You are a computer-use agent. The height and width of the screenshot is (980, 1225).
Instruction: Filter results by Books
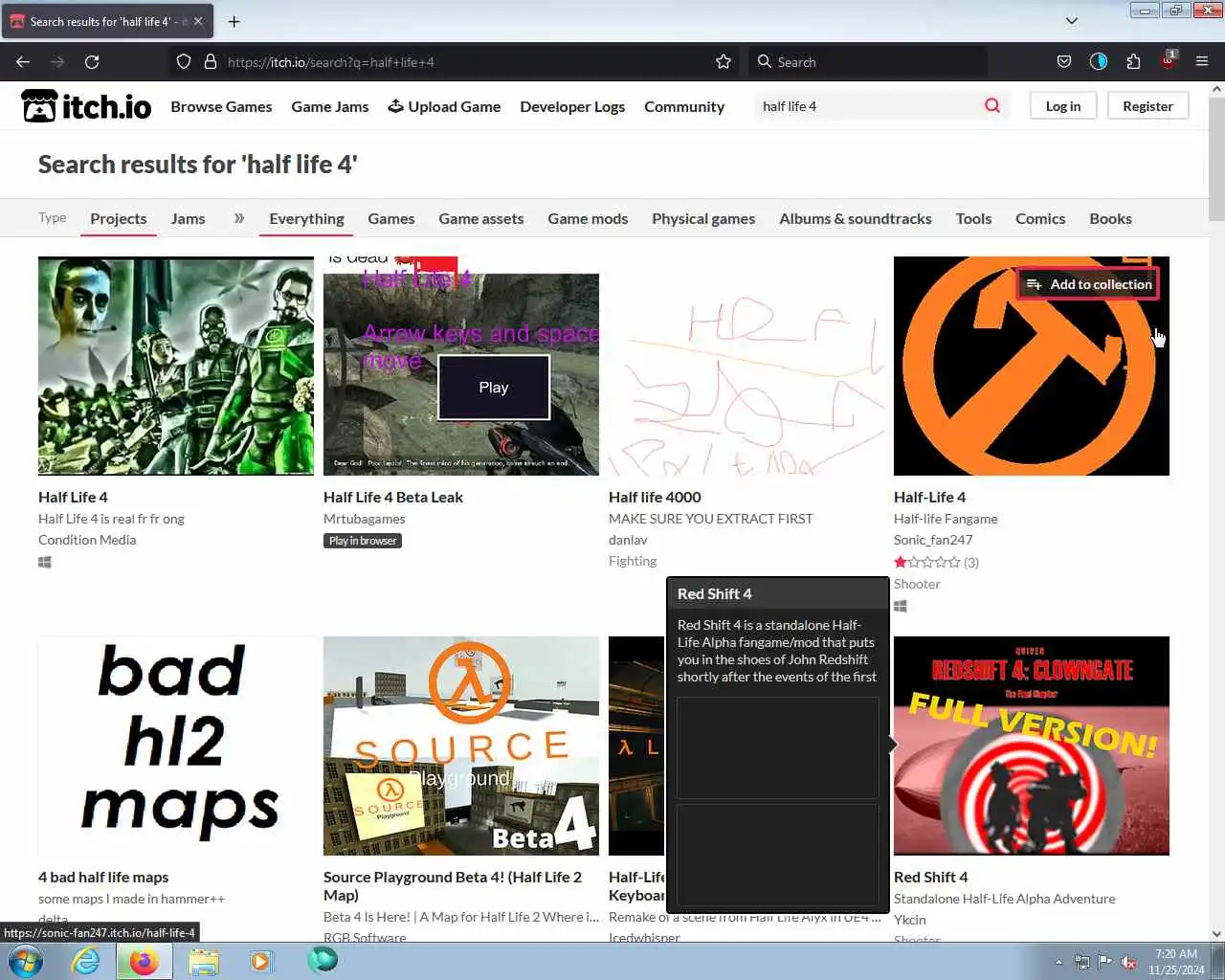(1110, 218)
